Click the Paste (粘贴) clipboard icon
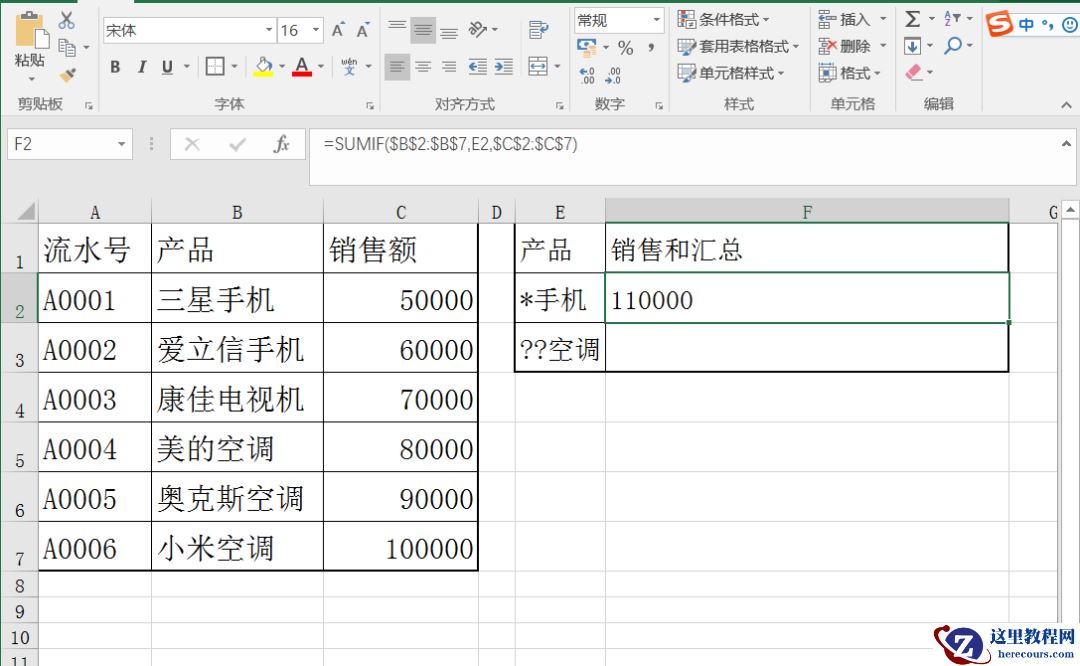Image resolution: width=1080 pixels, height=666 pixels. click(x=30, y=32)
